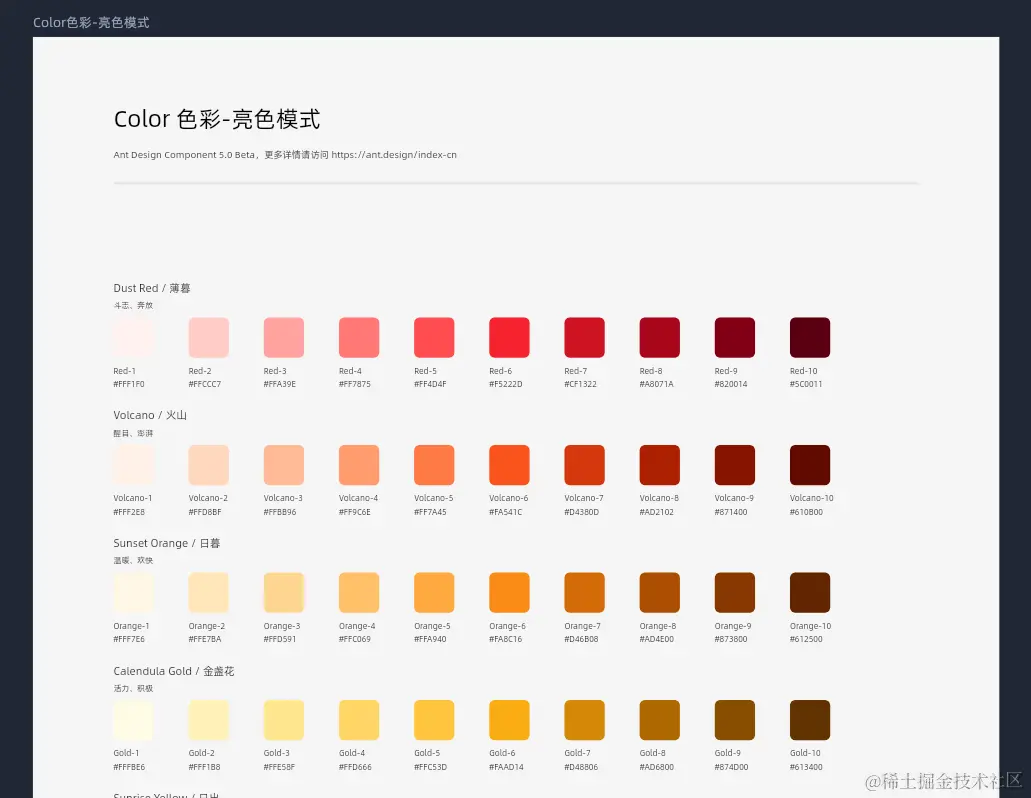
Task: Click the Gold-7 swatch
Action: tap(585, 720)
